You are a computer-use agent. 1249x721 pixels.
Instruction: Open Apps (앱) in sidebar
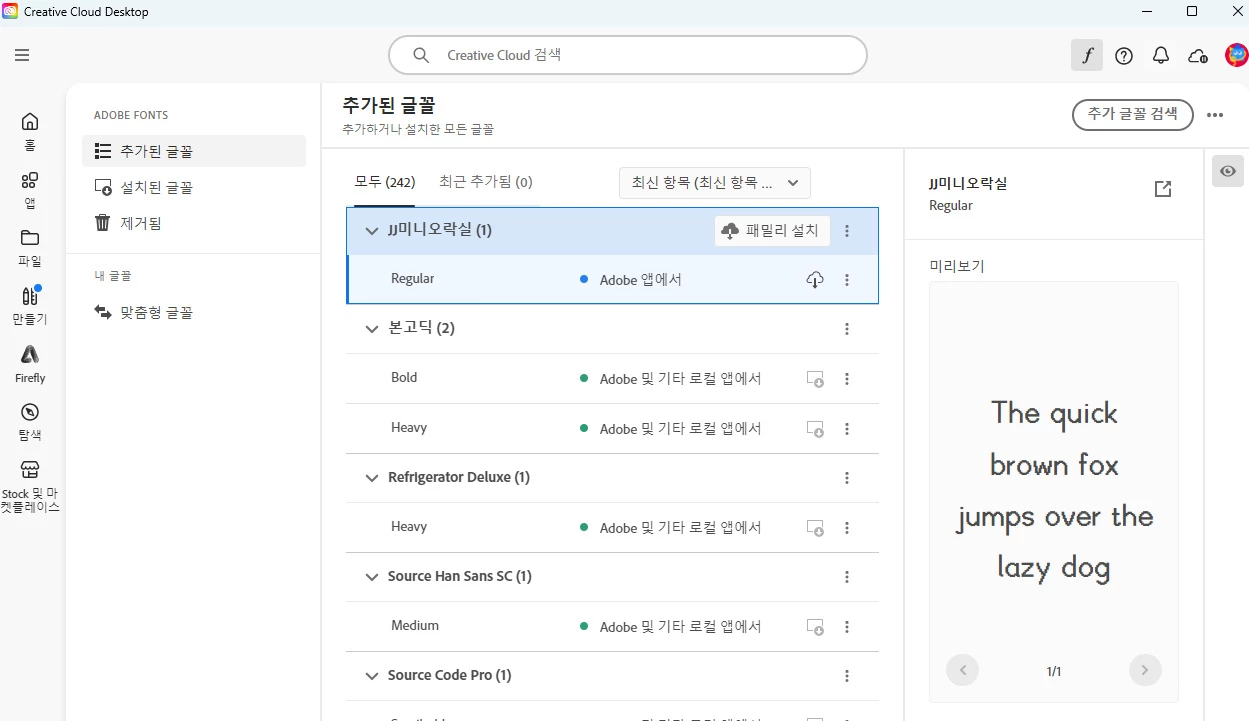pos(30,190)
